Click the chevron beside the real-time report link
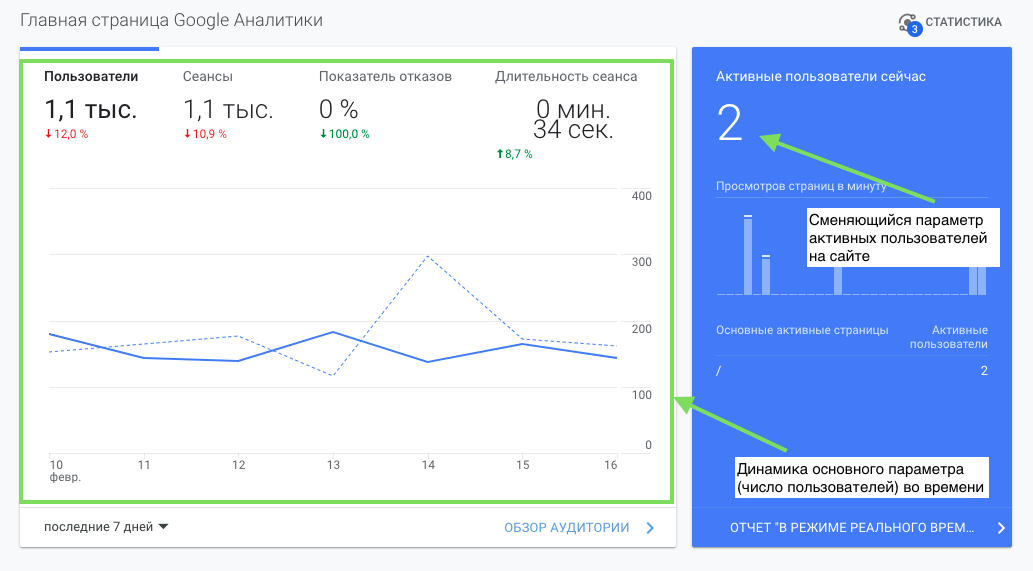The width and height of the screenshot is (1033, 571). [1001, 528]
